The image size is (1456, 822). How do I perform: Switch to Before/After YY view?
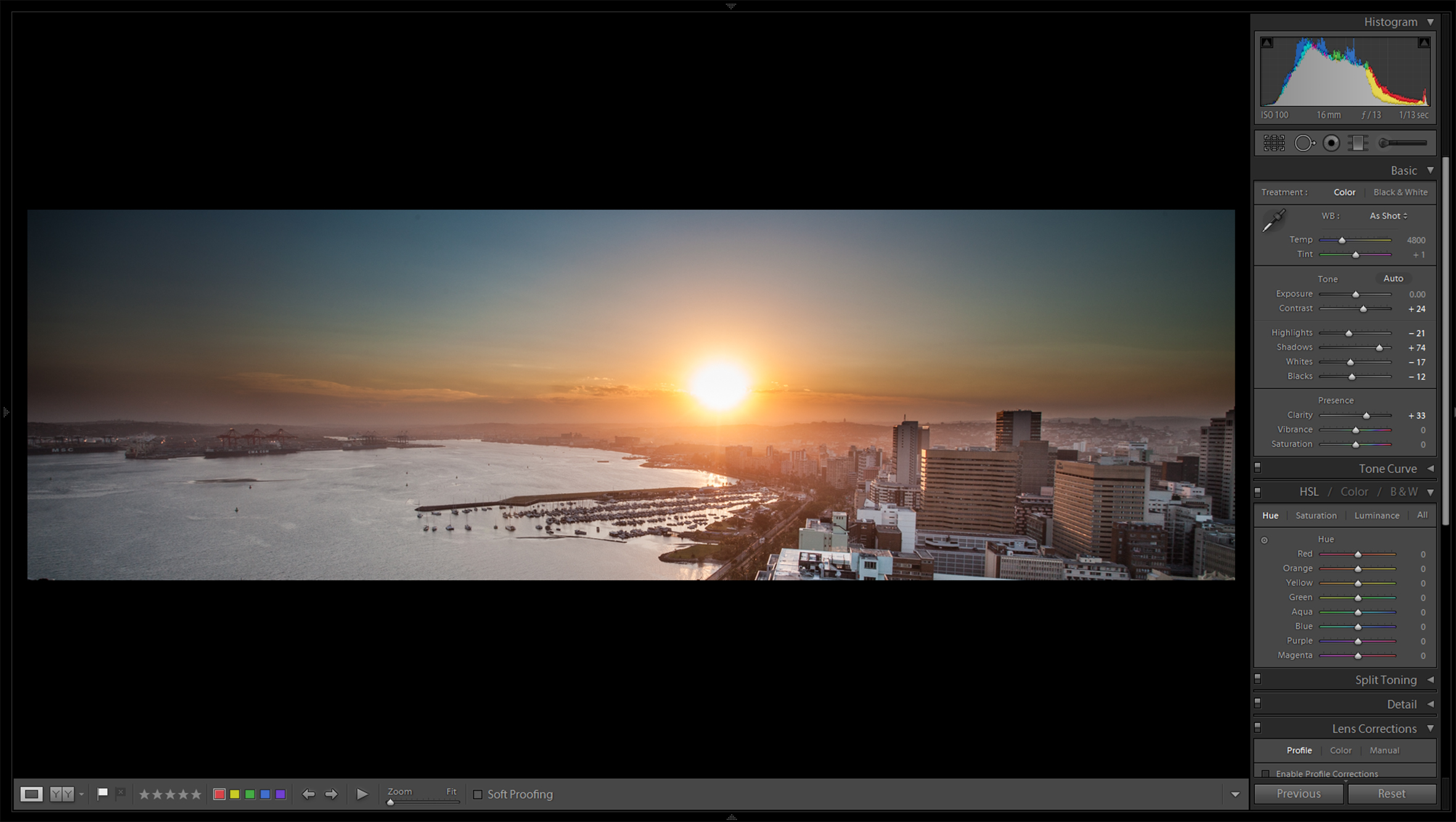62,794
